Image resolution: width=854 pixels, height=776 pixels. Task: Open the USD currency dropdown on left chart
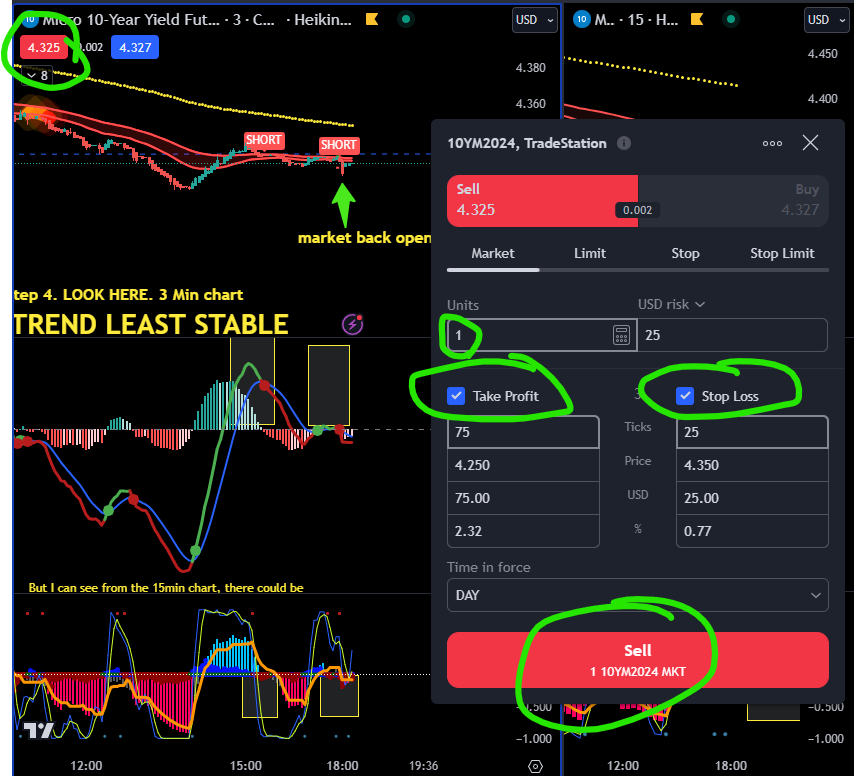[535, 20]
